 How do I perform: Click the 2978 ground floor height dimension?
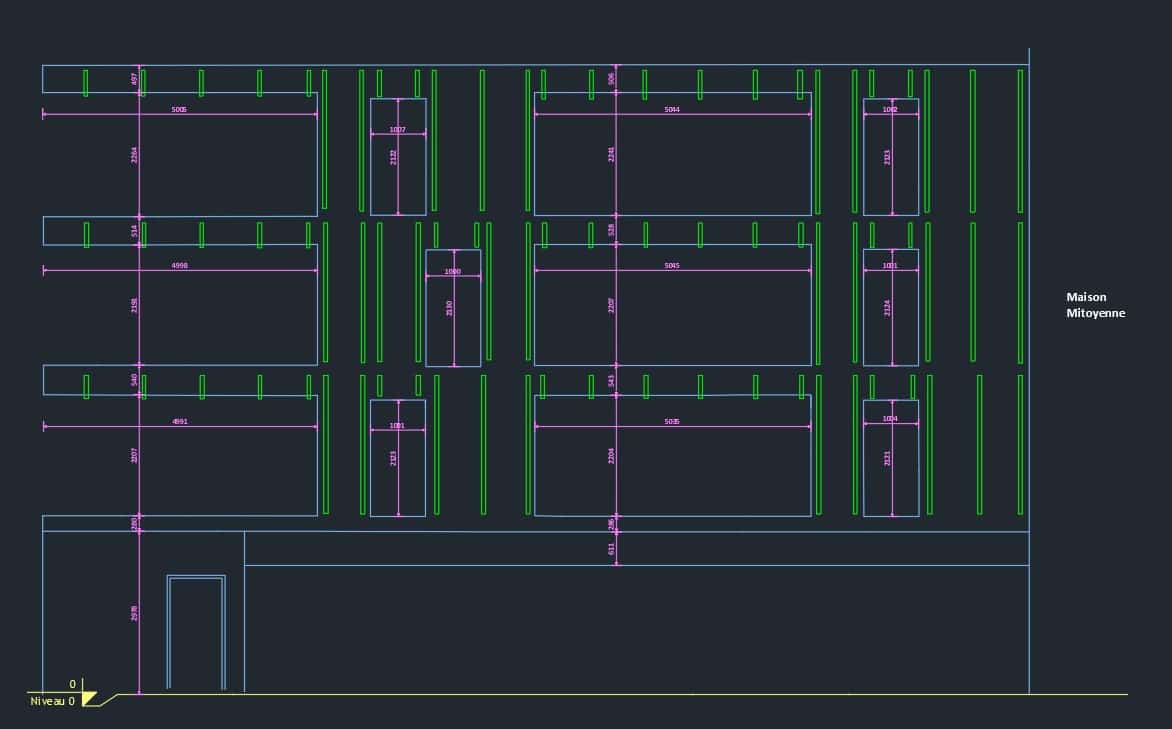134,613
